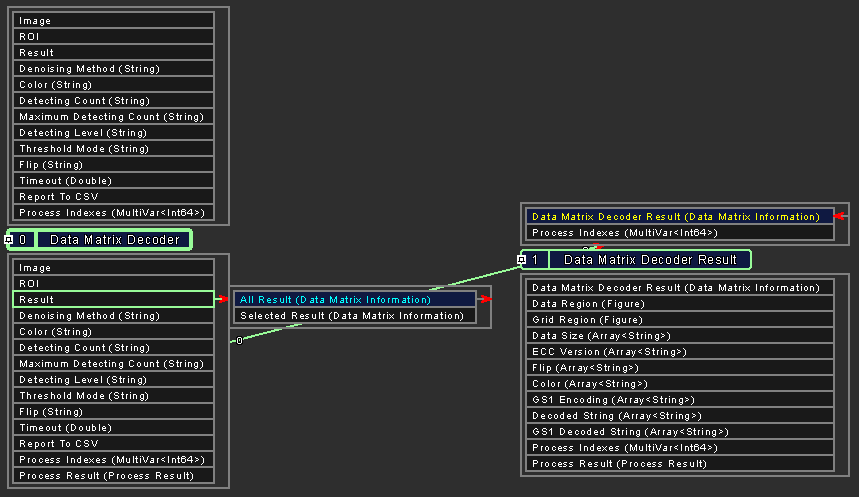Select Maximum Detecting Count input row
This screenshot has height=497, width=859.
click(x=113, y=117)
